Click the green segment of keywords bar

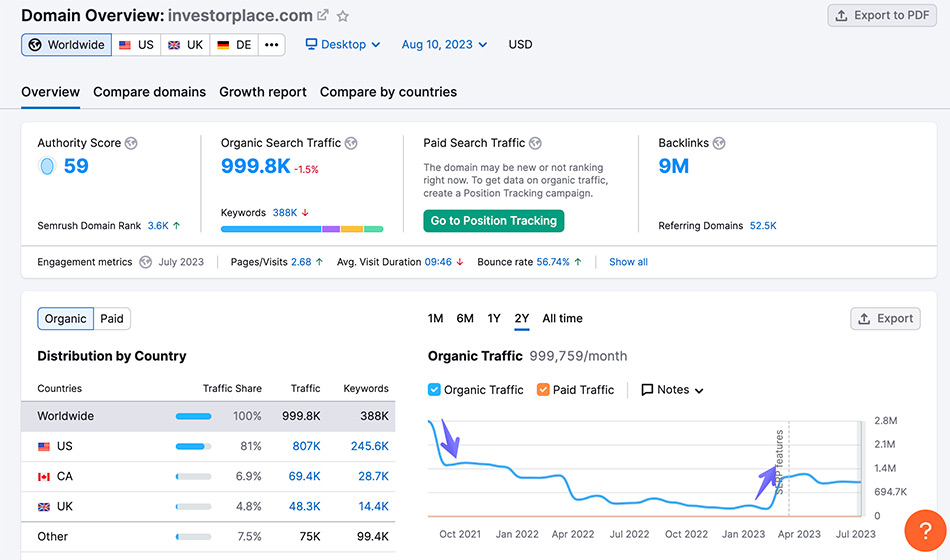(x=373, y=229)
